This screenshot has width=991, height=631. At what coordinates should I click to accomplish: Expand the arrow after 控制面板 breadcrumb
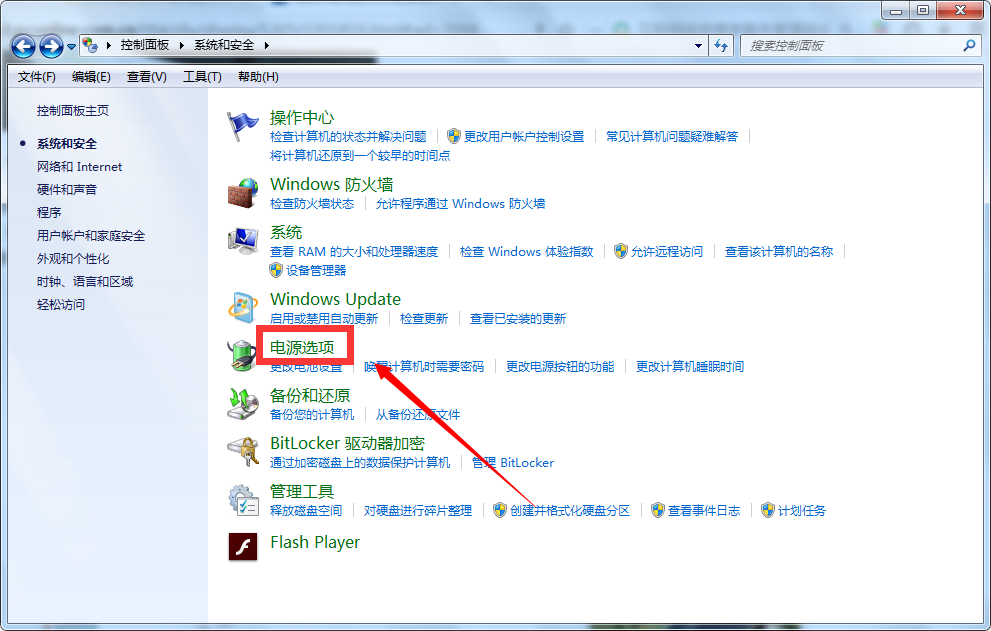pos(181,45)
